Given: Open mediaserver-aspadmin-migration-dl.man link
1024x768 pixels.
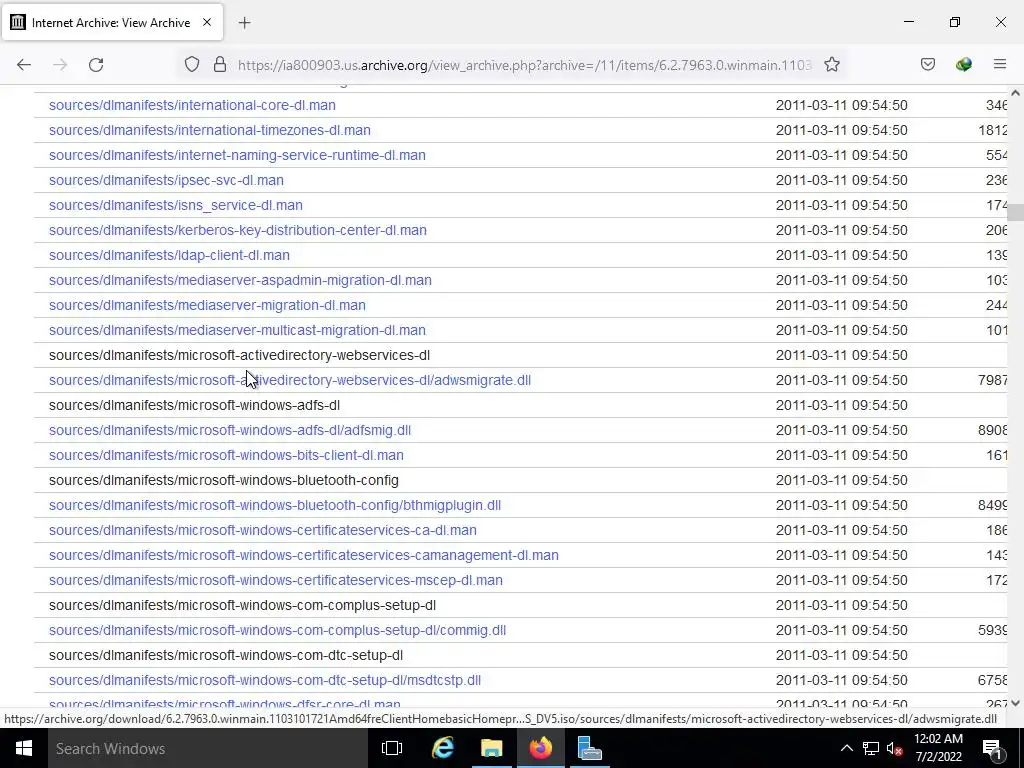Looking at the screenshot, I should click(240, 280).
